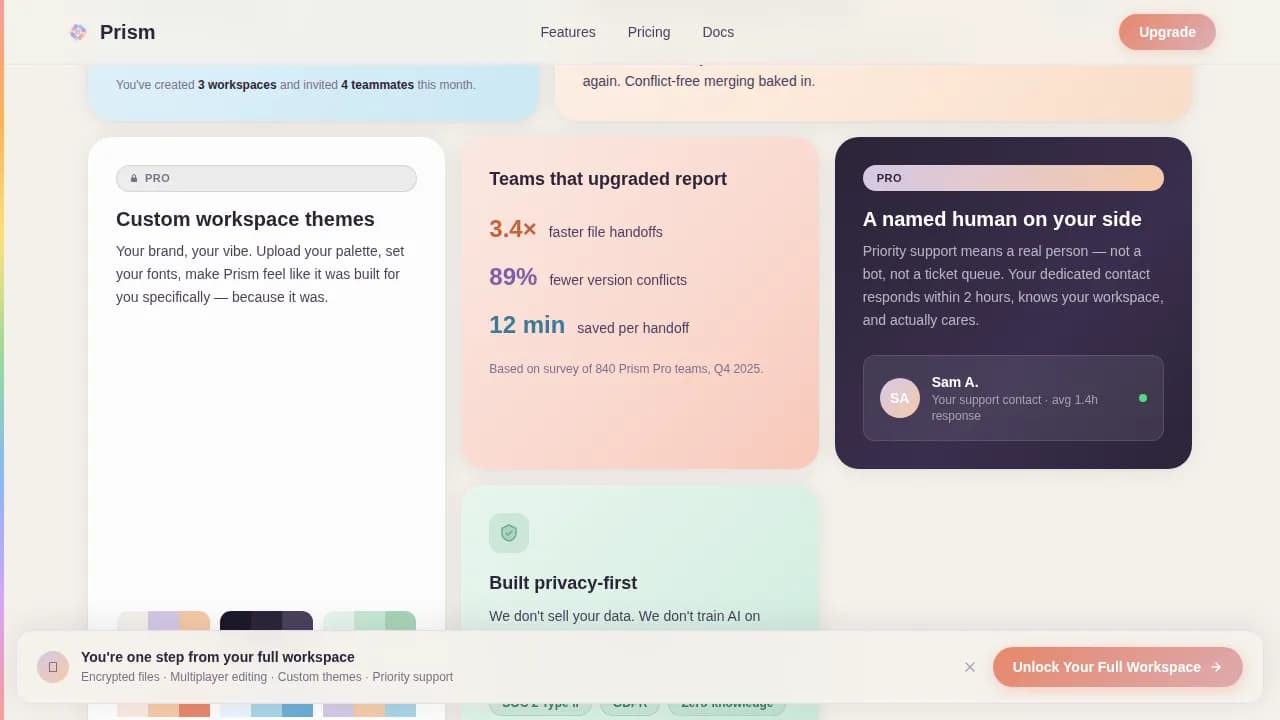Select the lavender-peach theme palette swatch
The height and width of the screenshot is (720, 1280).
click(x=163, y=621)
